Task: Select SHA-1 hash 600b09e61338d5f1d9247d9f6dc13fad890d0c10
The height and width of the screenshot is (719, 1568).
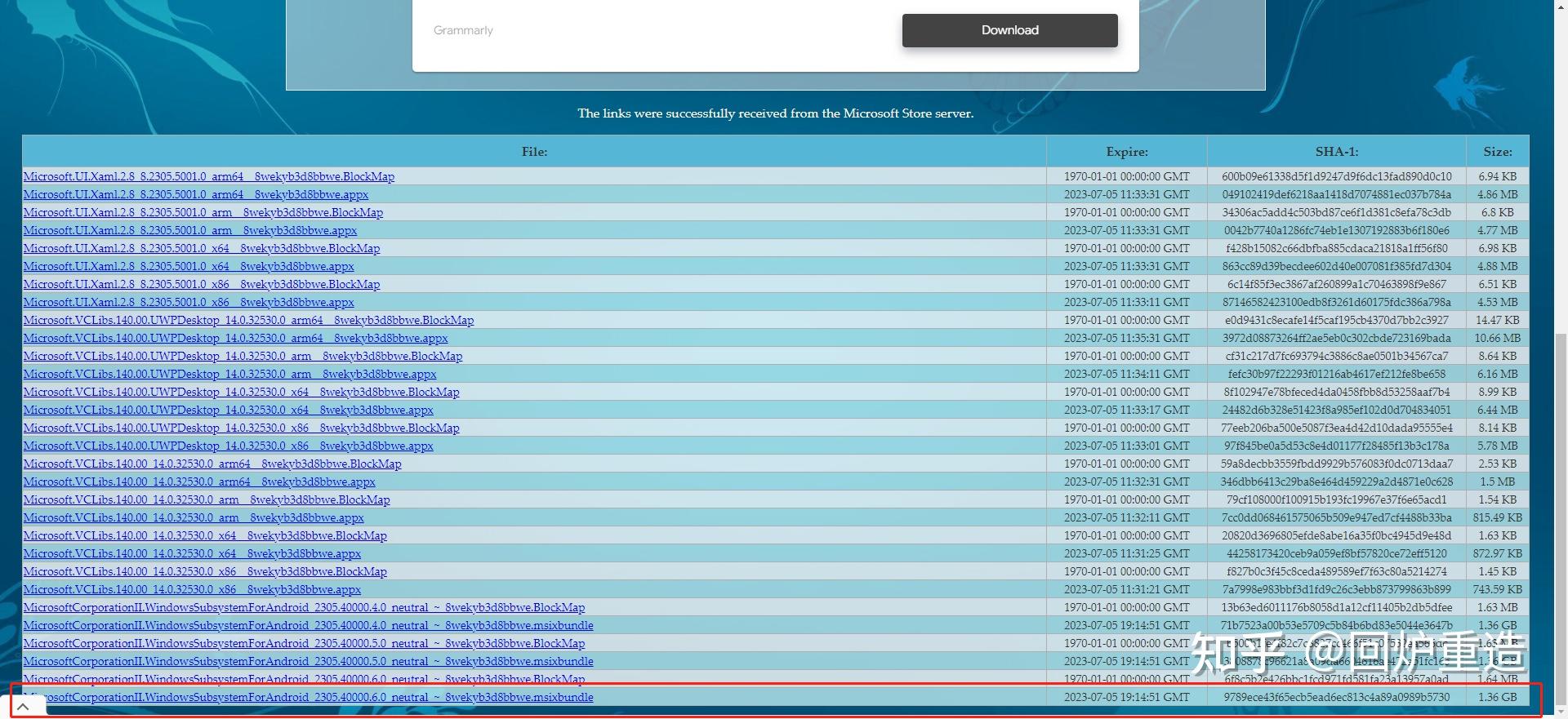Action: pos(1337,176)
